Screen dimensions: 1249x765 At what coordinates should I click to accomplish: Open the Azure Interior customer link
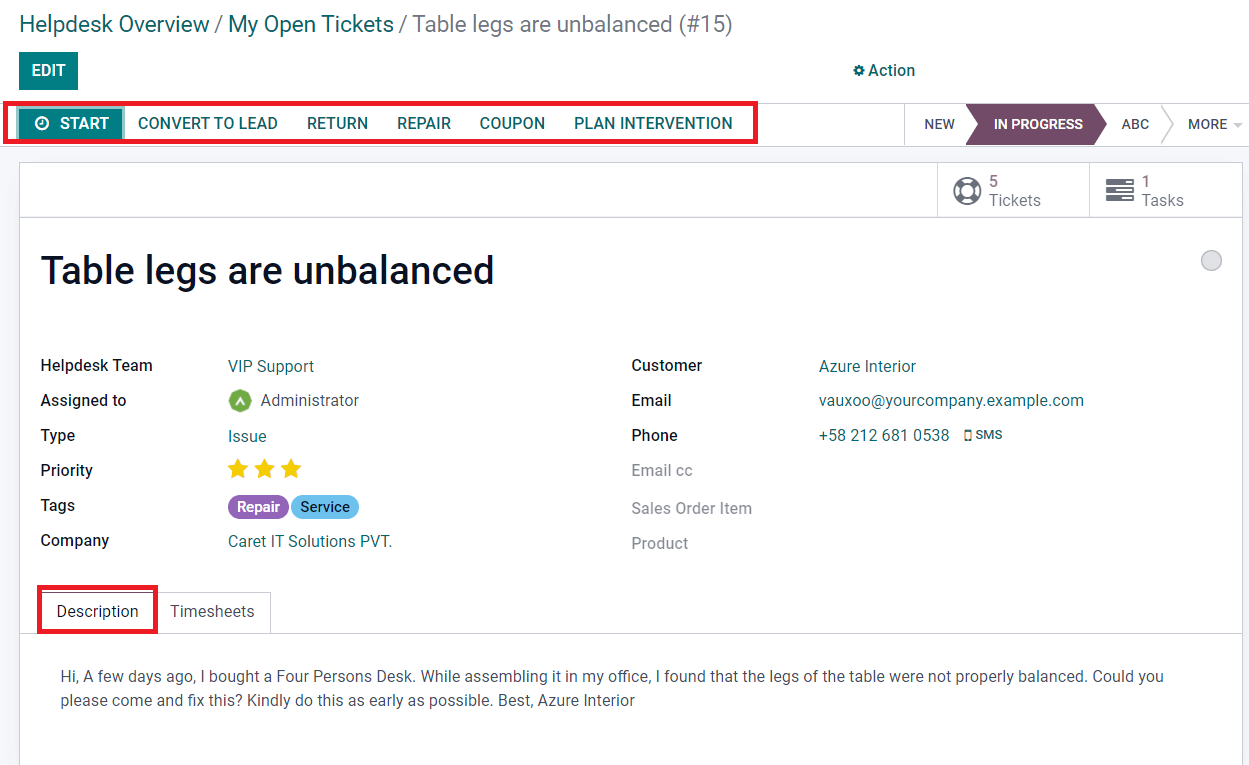click(x=867, y=367)
